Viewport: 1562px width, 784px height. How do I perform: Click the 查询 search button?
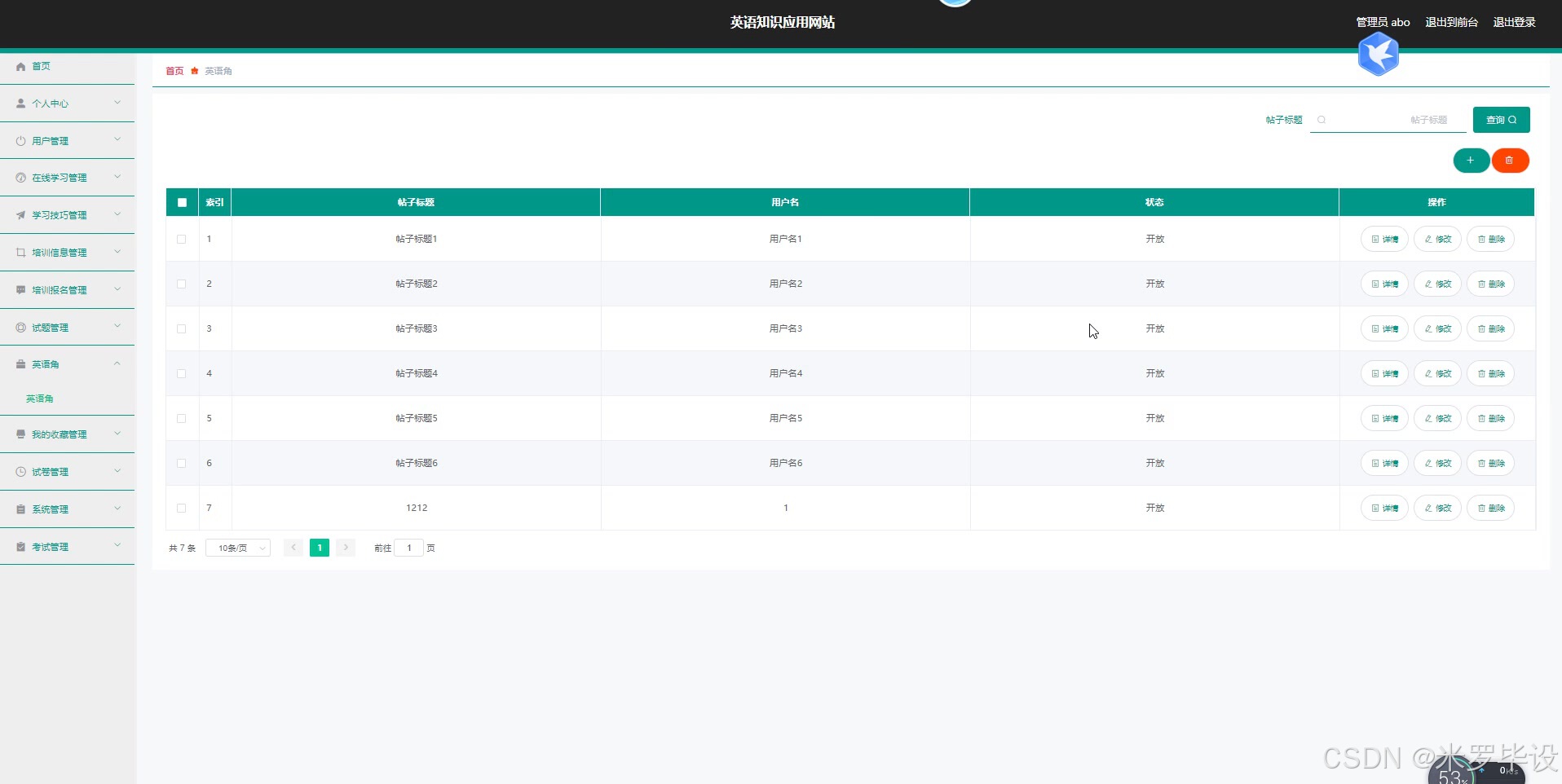click(x=1501, y=120)
